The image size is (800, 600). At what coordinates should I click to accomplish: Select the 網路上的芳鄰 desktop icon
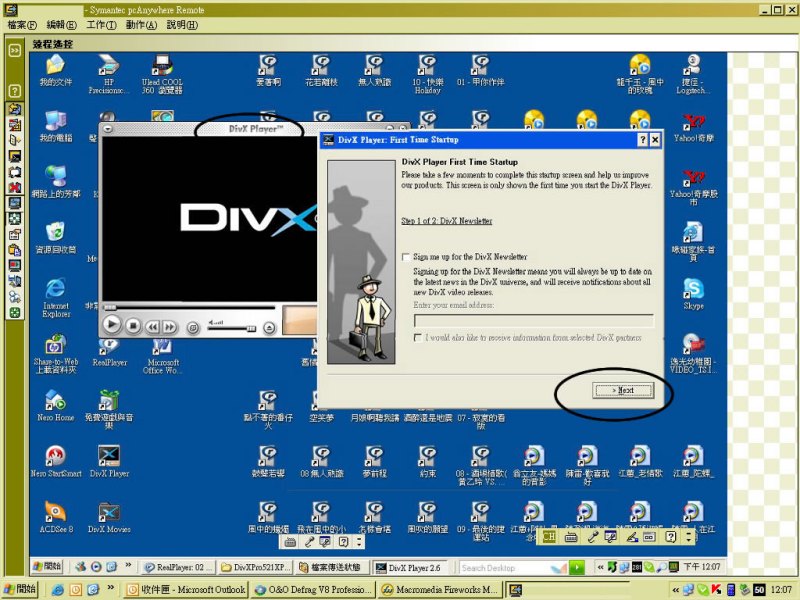pos(56,182)
